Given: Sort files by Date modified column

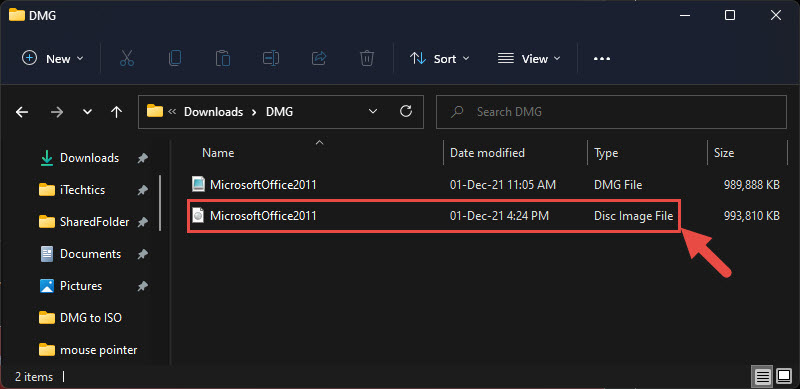Looking at the screenshot, I should 487,153.
